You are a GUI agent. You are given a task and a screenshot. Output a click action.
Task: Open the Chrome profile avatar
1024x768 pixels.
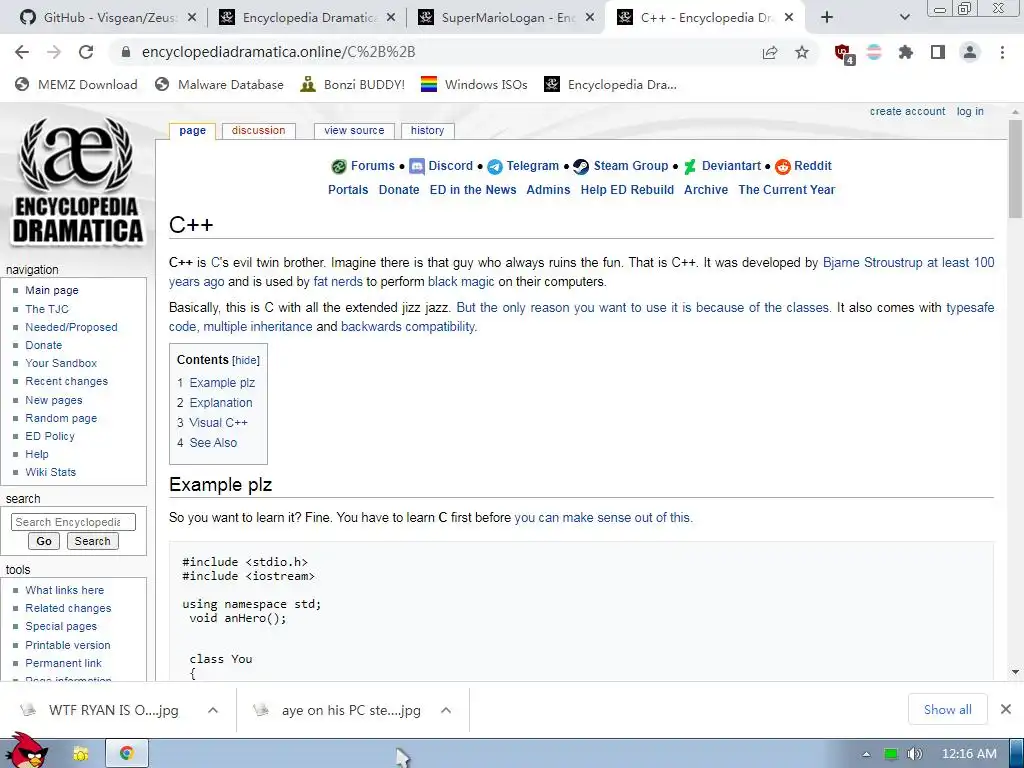(x=970, y=52)
